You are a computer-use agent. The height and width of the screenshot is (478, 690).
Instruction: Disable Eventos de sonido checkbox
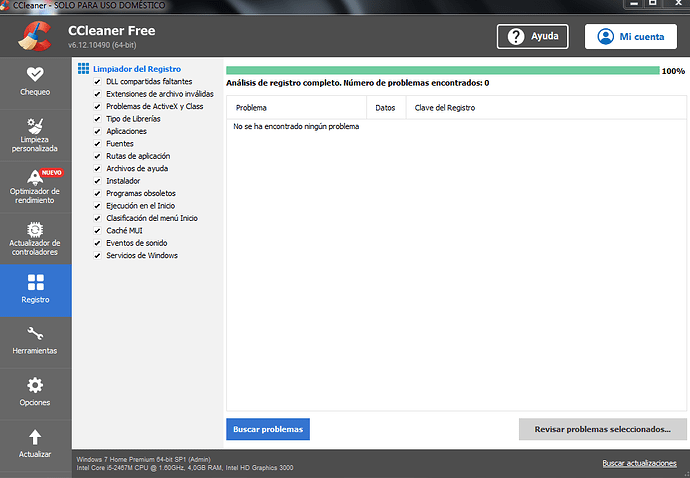click(x=97, y=243)
